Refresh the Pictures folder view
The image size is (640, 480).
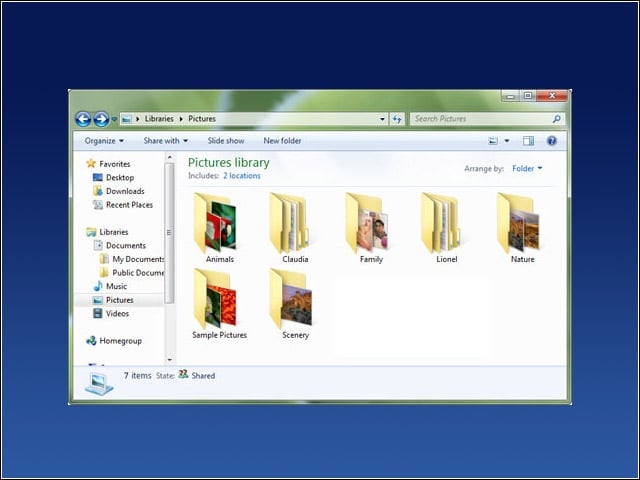(397, 119)
